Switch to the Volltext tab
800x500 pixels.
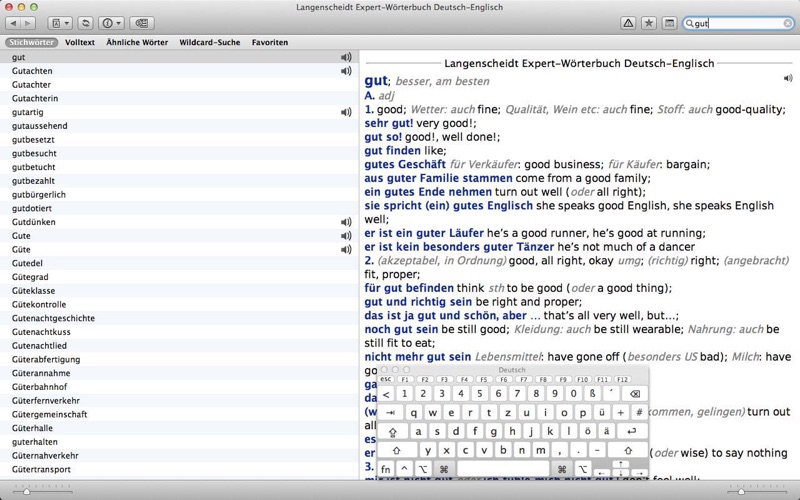[80, 42]
